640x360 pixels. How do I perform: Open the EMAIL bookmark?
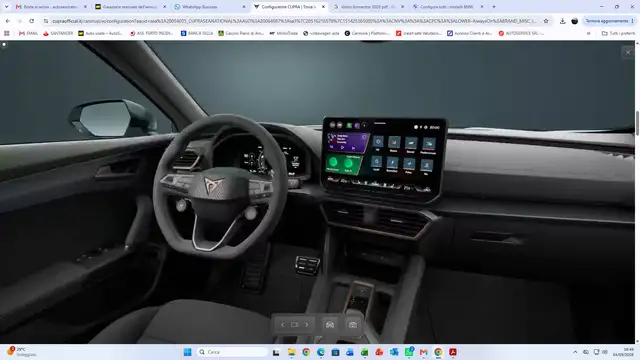tap(28, 33)
